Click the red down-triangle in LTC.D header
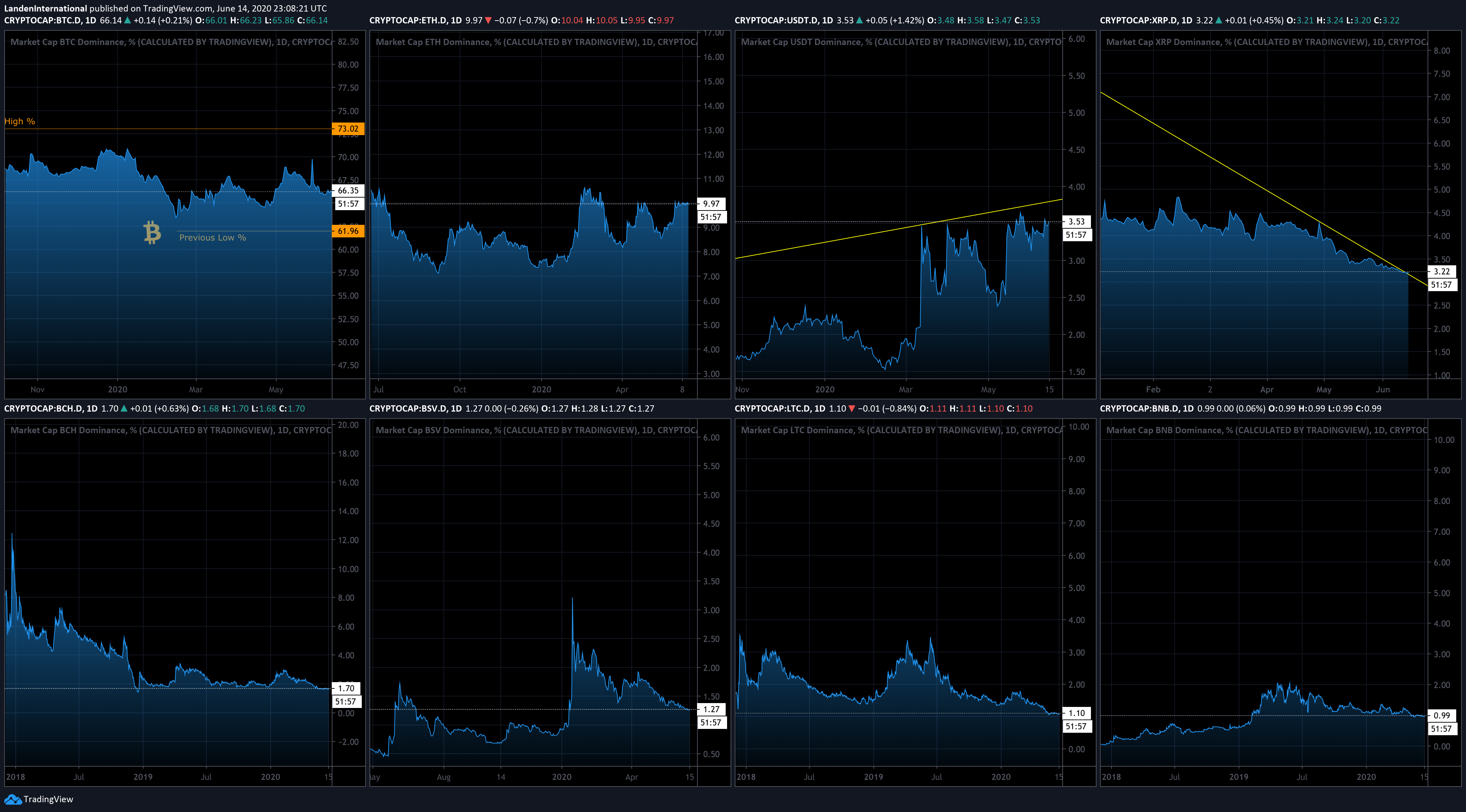This screenshot has width=1466, height=812. [x=851, y=408]
